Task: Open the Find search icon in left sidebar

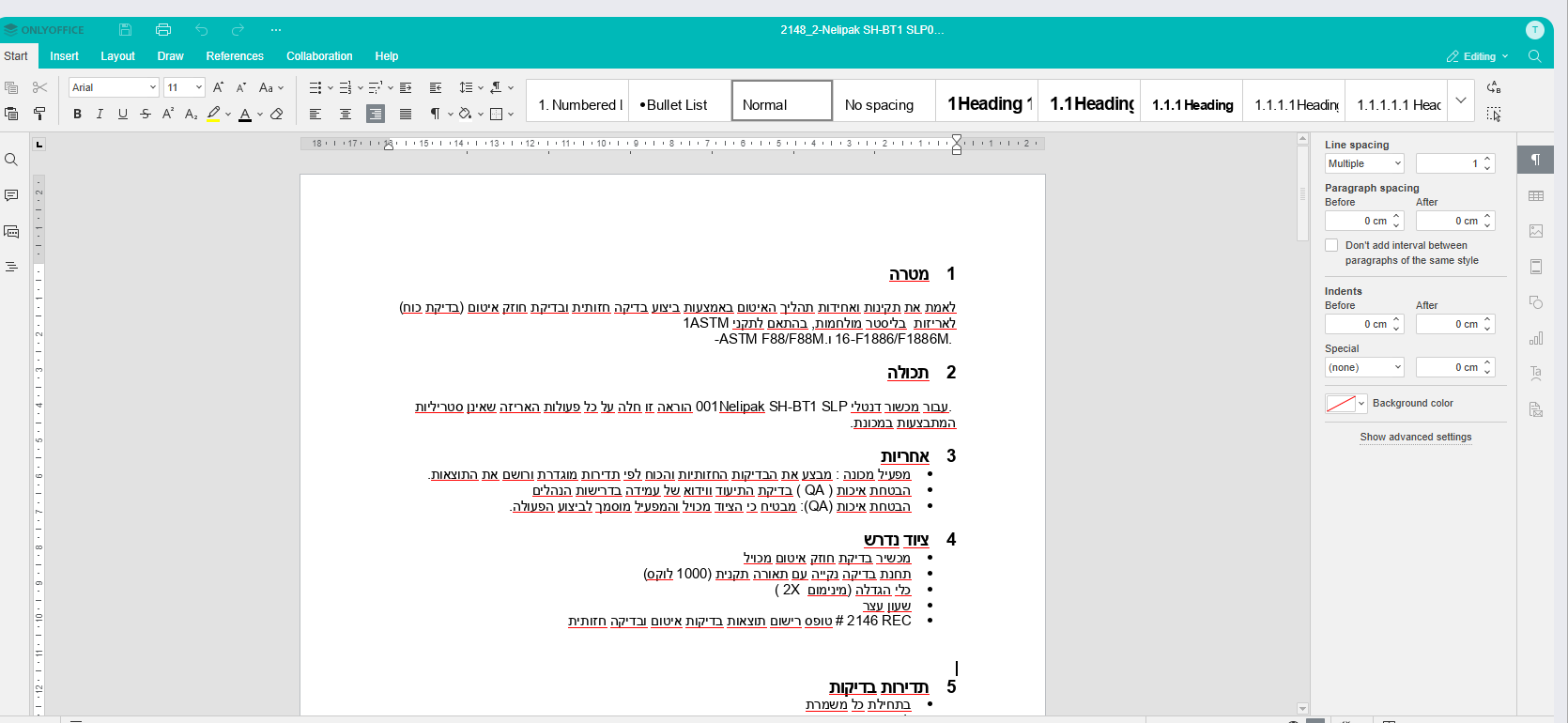Action: (11, 160)
